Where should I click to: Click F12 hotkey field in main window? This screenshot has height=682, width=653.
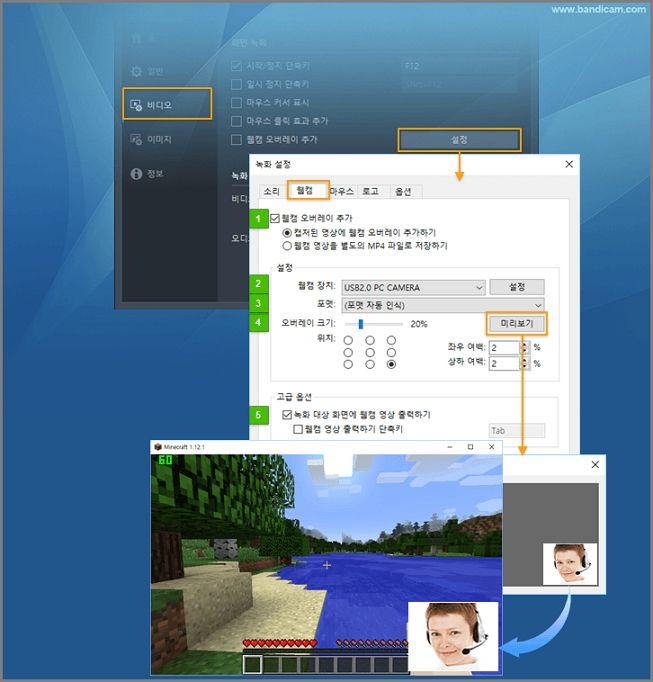[459, 66]
